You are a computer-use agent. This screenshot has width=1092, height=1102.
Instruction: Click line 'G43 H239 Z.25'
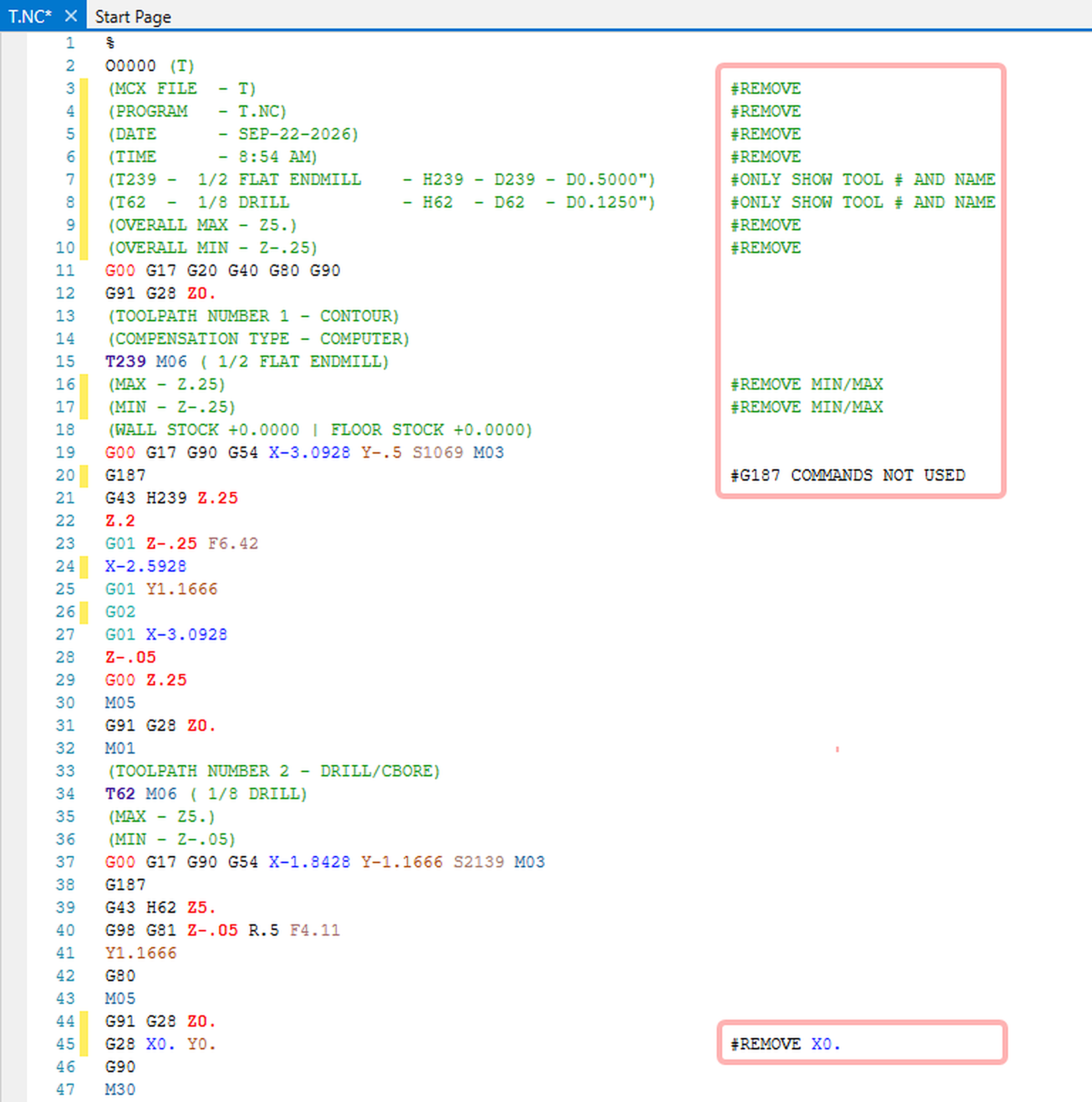pyautogui.click(x=172, y=498)
